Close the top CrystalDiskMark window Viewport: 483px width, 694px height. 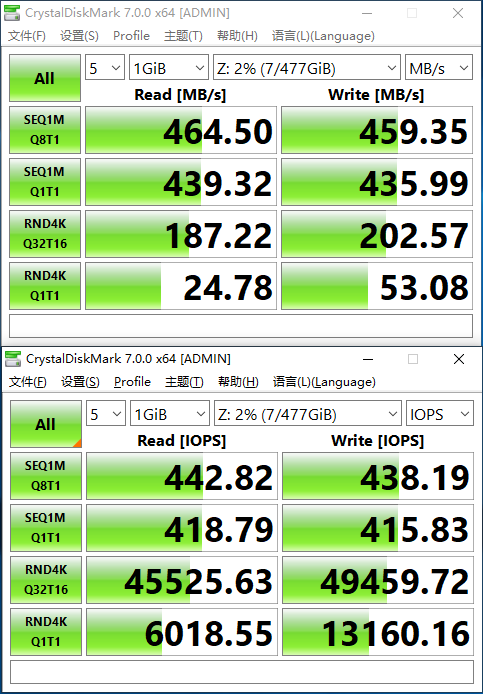point(458,13)
